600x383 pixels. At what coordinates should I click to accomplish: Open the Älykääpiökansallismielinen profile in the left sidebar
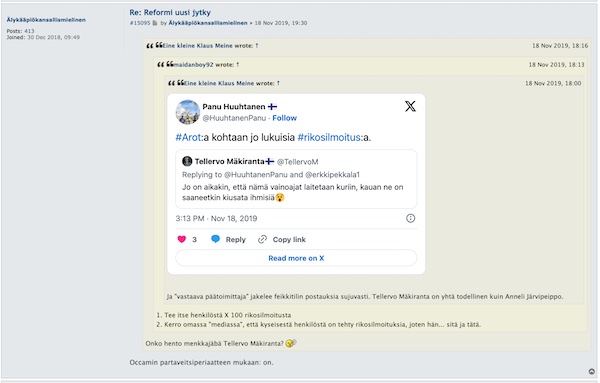click(46, 20)
